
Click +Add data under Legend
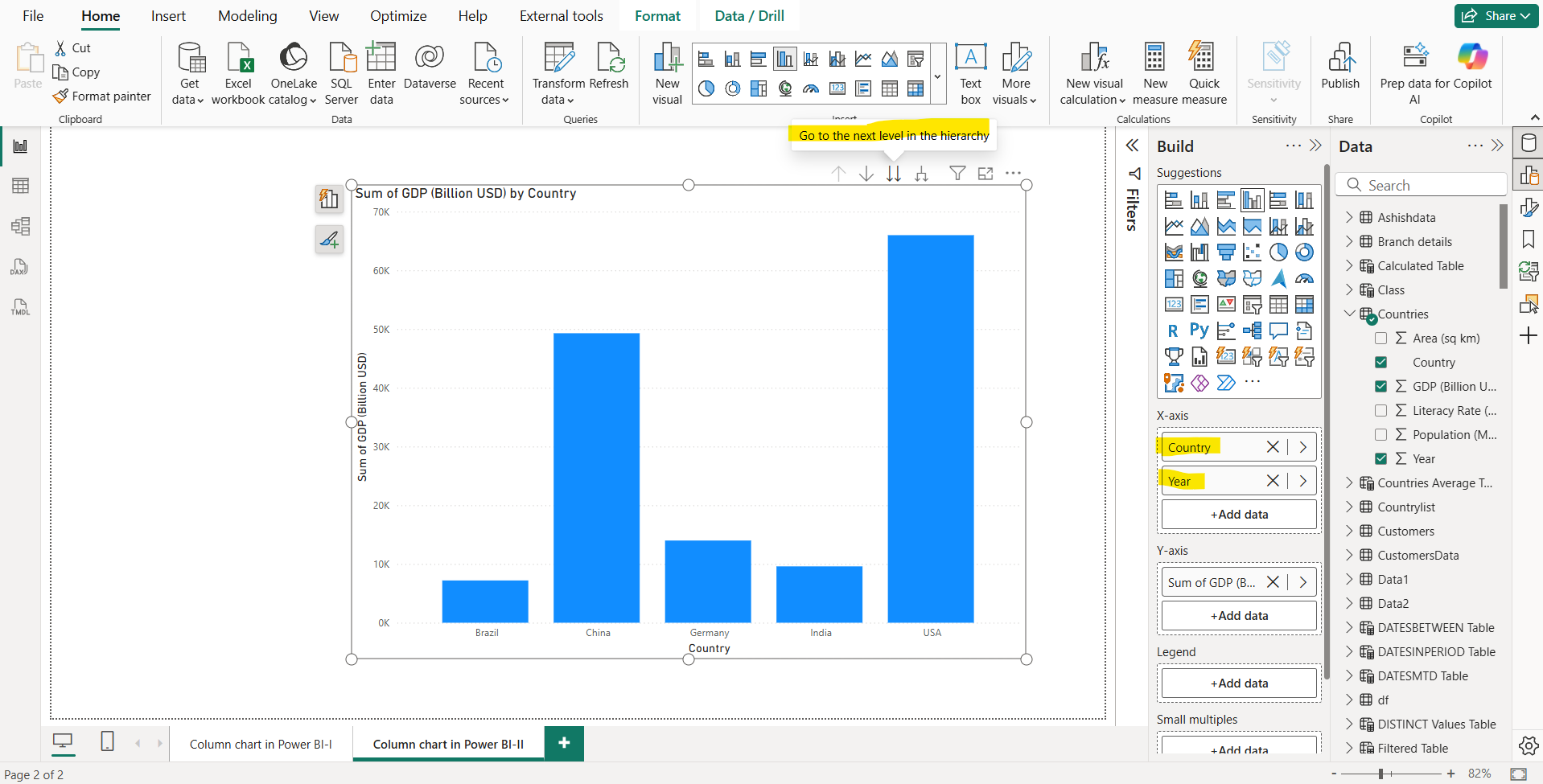pyautogui.click(x=1238, y=682)
